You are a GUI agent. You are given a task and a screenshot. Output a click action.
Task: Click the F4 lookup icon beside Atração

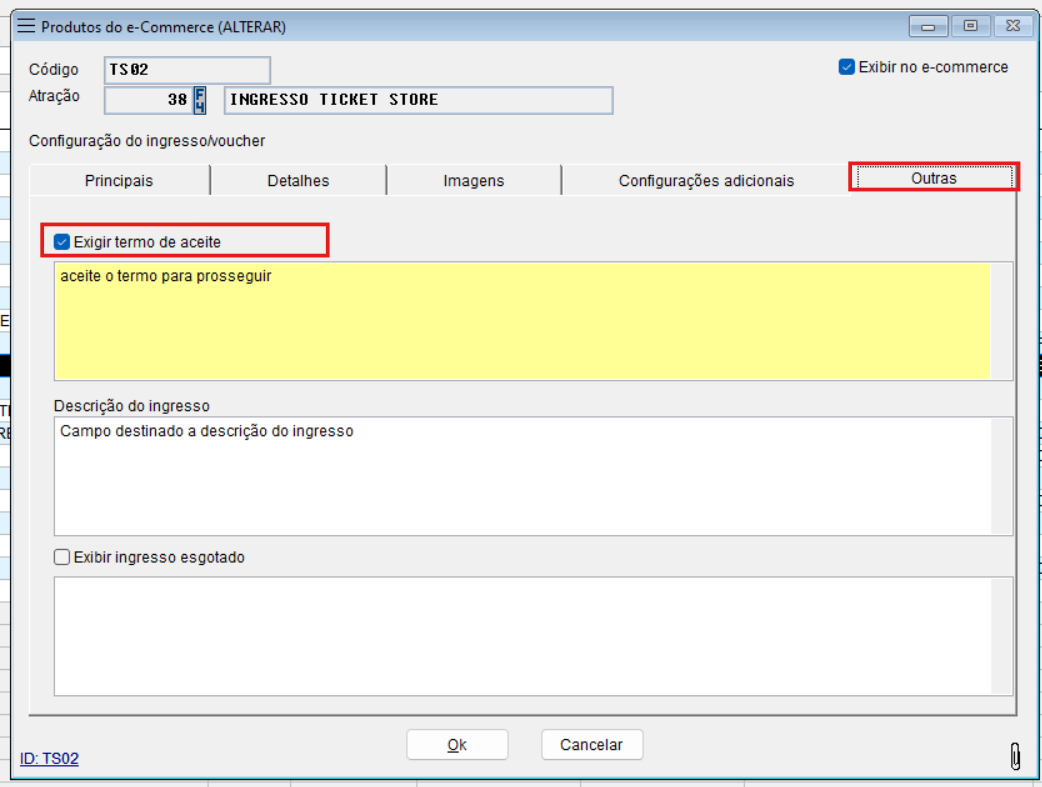tap(200, 100)
